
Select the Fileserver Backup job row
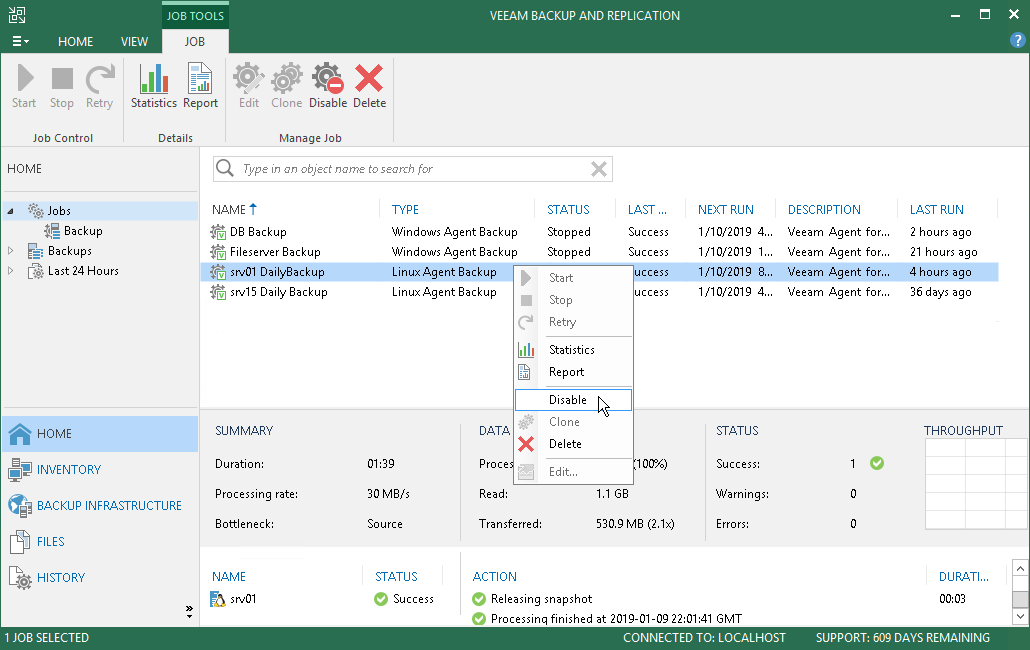pos(599,252)
